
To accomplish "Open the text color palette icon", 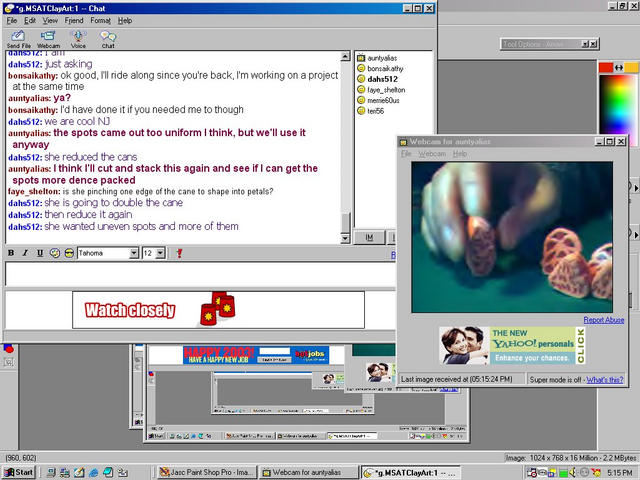I will coord(55,253).
